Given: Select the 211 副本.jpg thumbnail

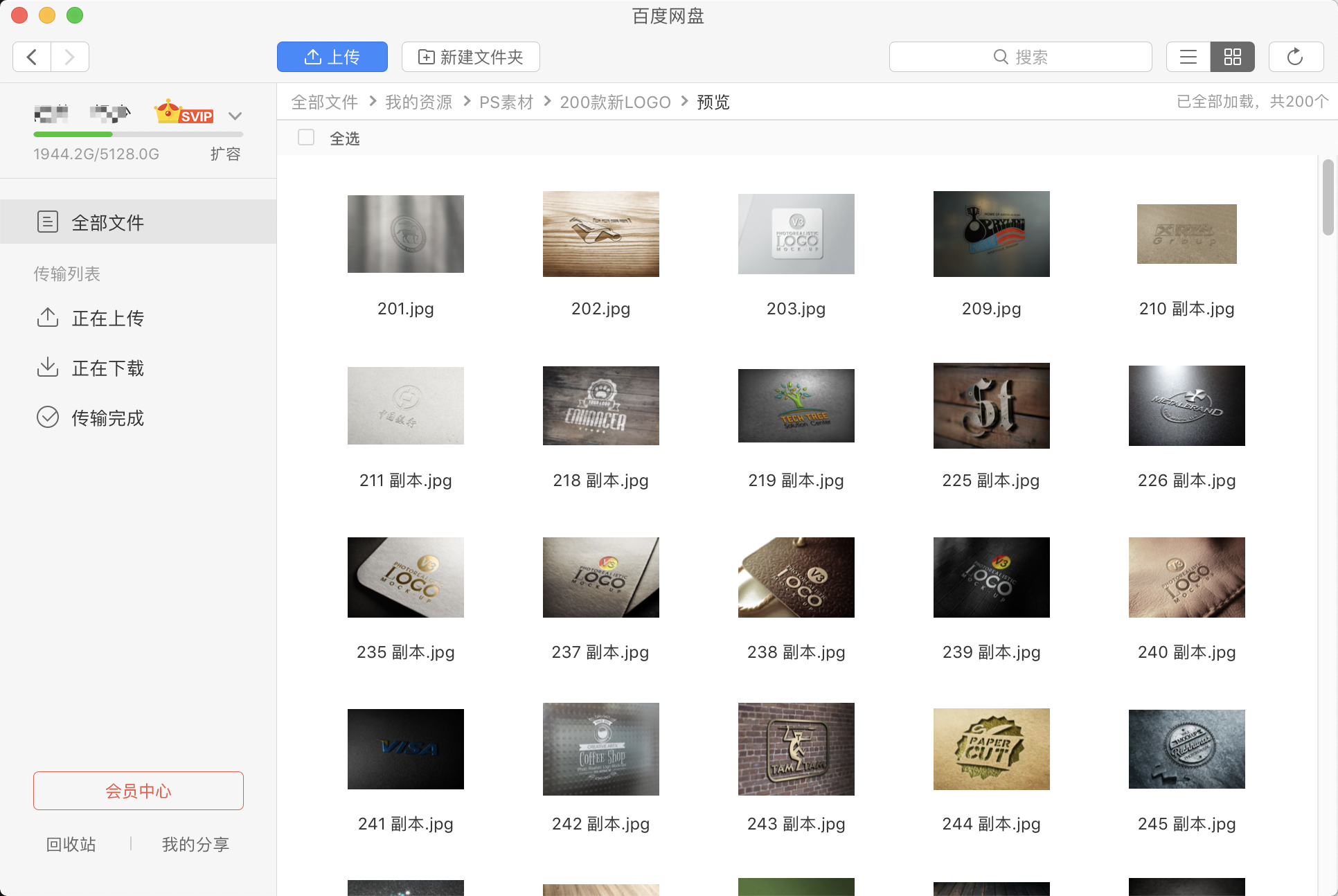Looking at the screenshot, I should click(406, 406).
